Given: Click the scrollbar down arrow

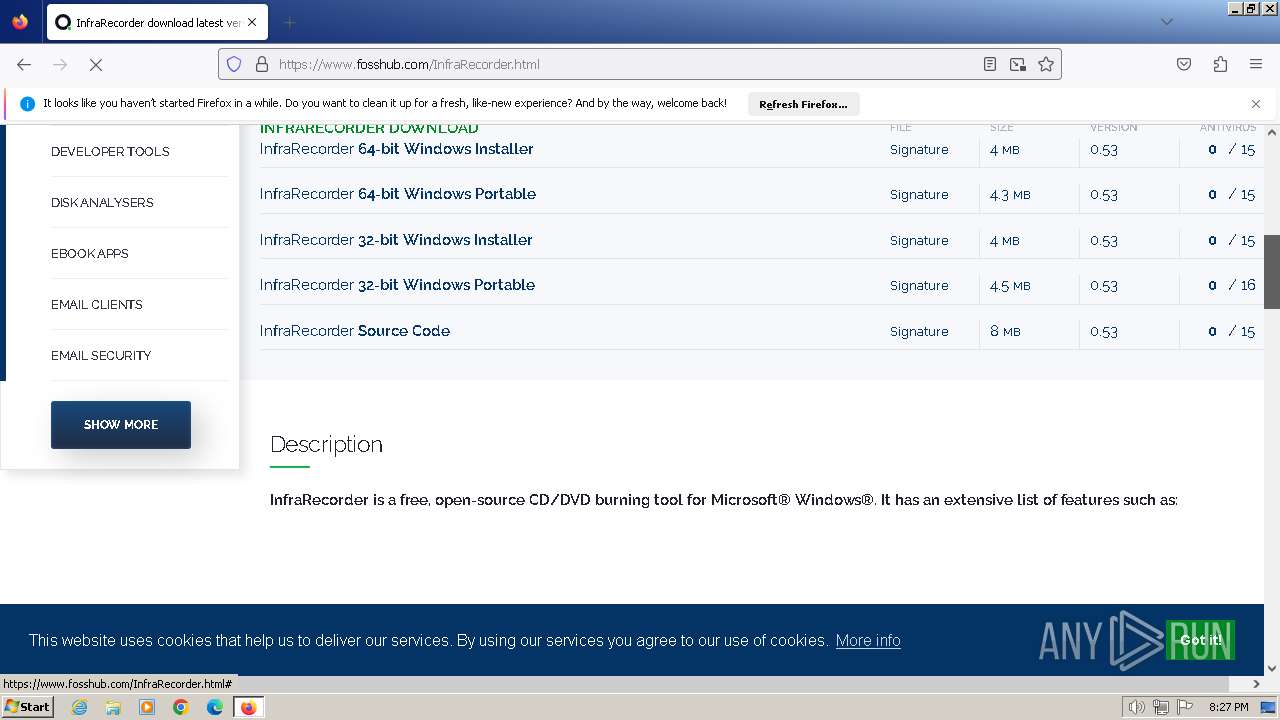Looking at the screenshot, I should pos(1272,669).
